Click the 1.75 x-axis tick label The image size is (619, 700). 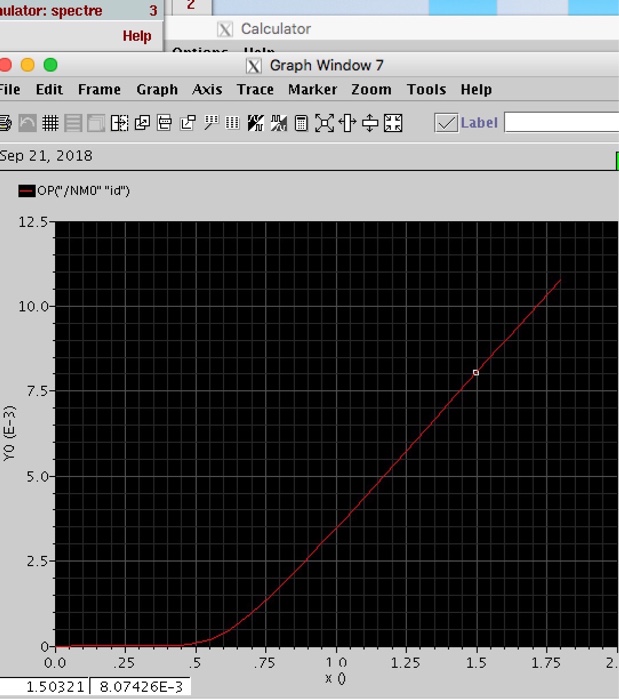(545, 663)
